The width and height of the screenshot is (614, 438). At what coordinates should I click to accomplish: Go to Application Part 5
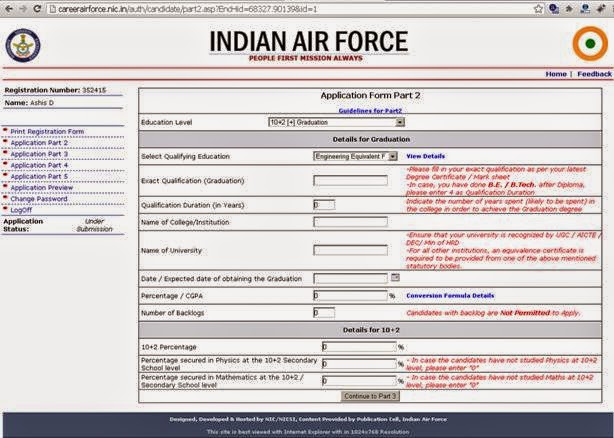pyautogui.click(x=39, y=177)
